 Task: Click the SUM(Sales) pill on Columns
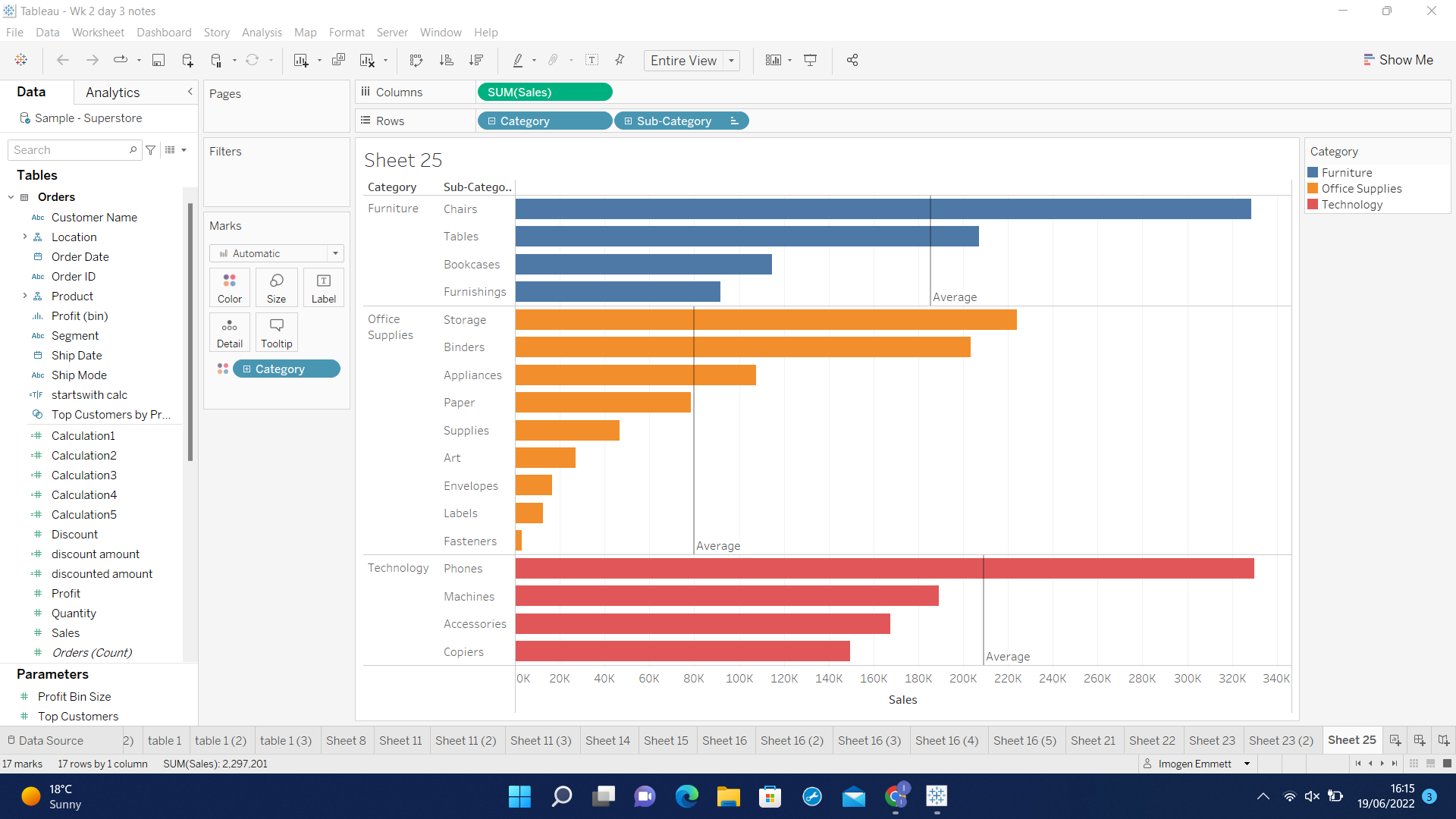click(544, 92)
